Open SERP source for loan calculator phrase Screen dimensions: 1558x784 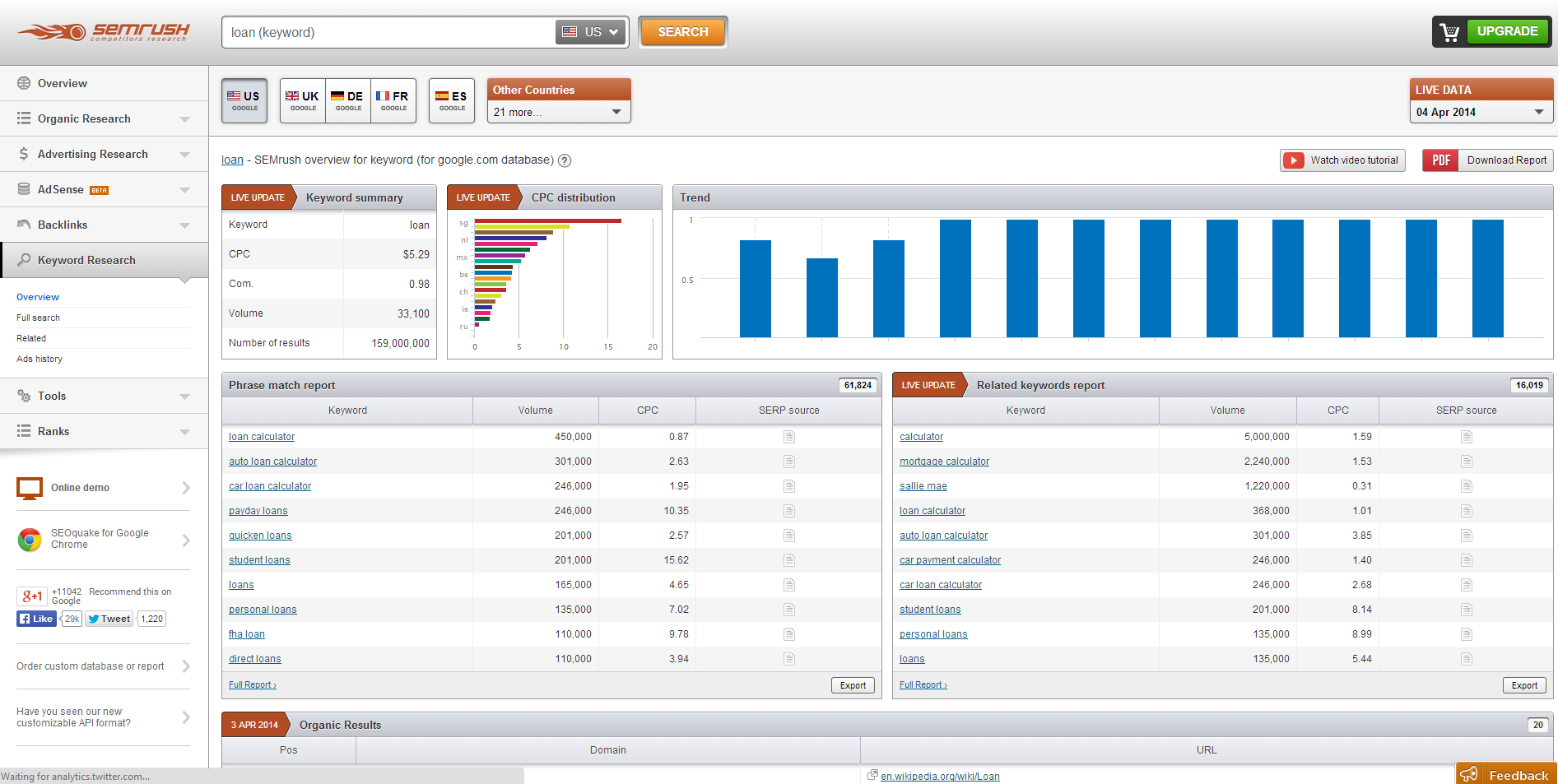pyautogui.click(x=789, y=437)
